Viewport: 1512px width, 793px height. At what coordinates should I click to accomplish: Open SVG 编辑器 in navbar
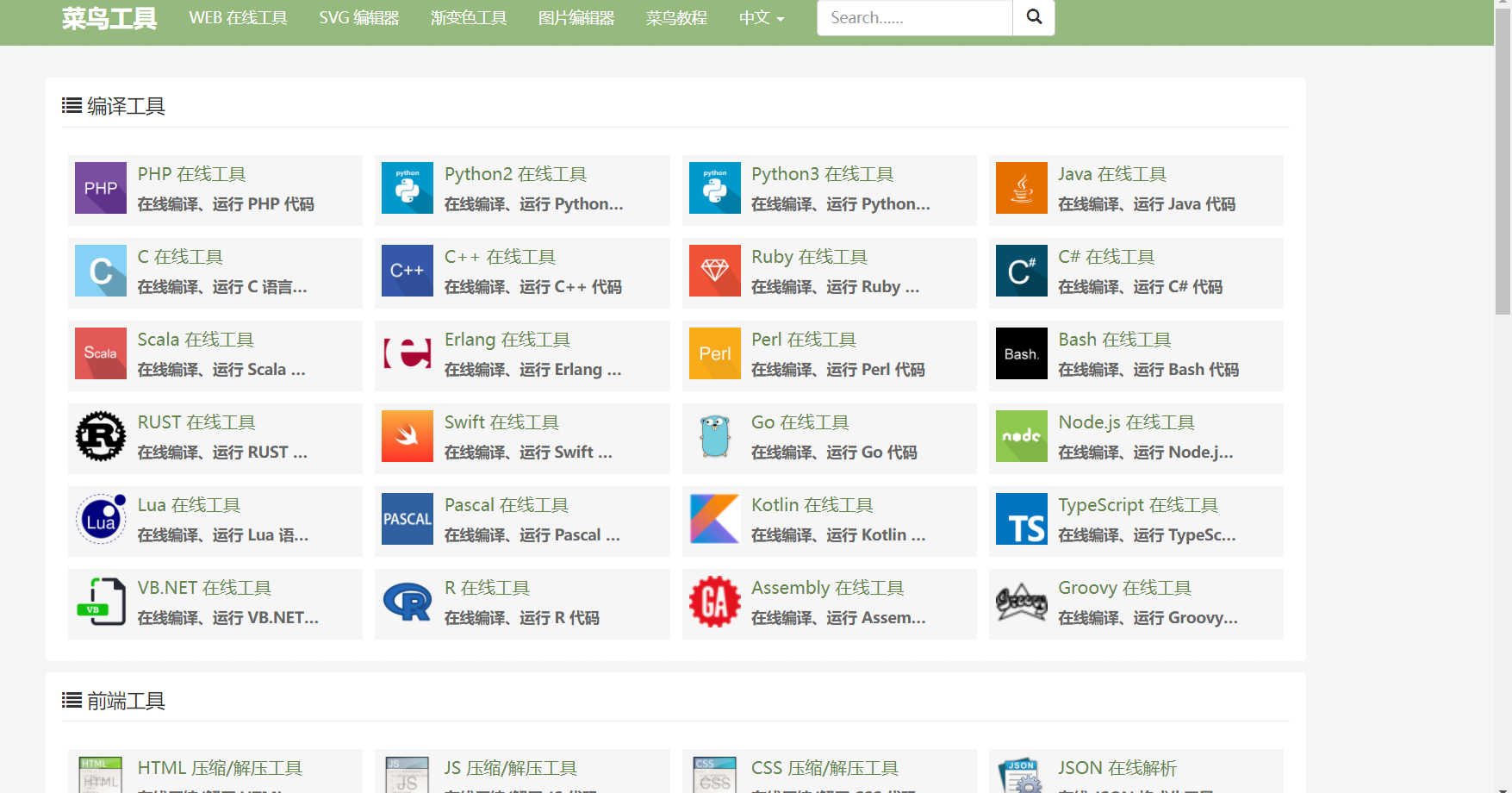[x=359, y=17]
